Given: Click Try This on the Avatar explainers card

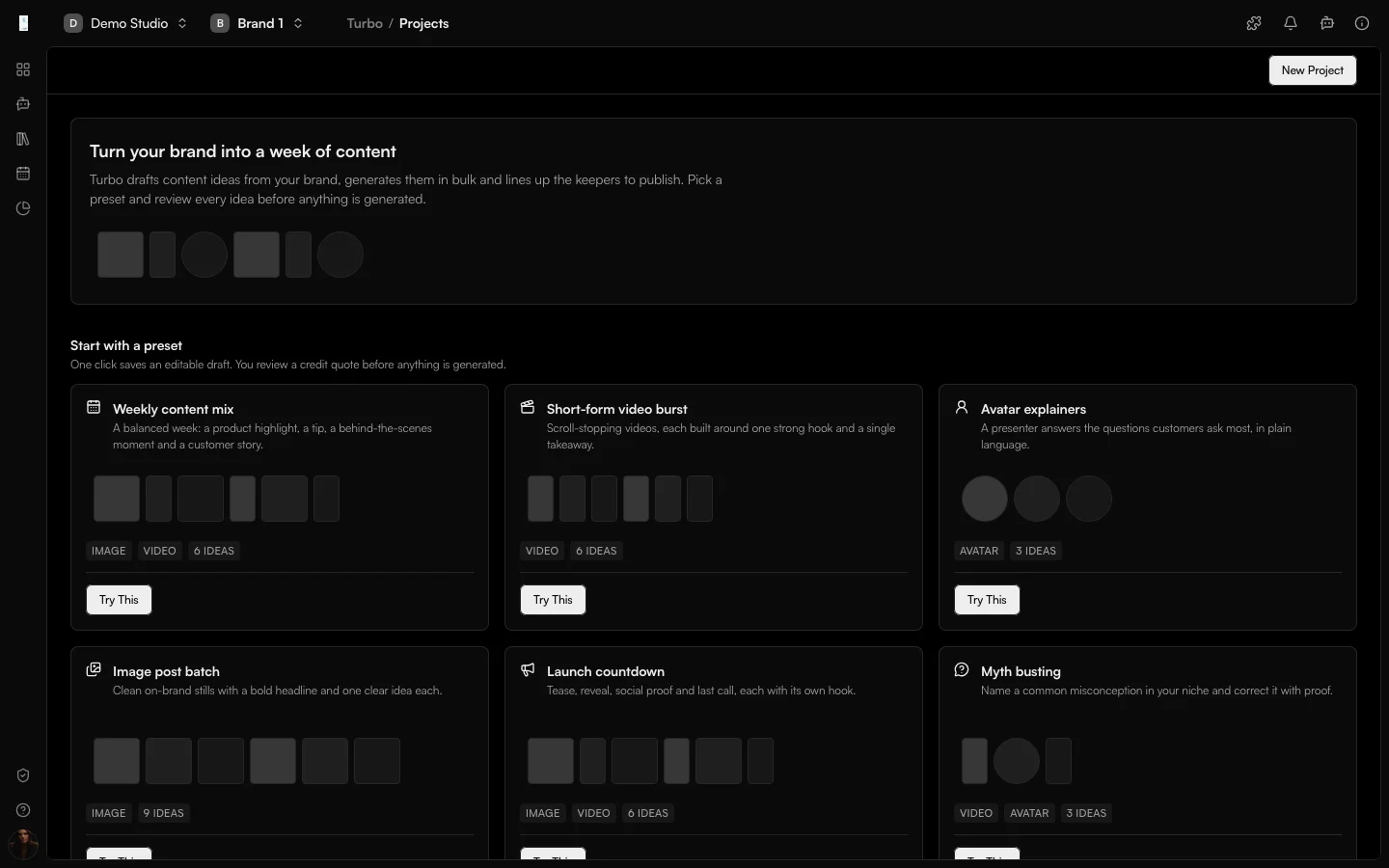Looking at the screenshot, I should 987,600.
